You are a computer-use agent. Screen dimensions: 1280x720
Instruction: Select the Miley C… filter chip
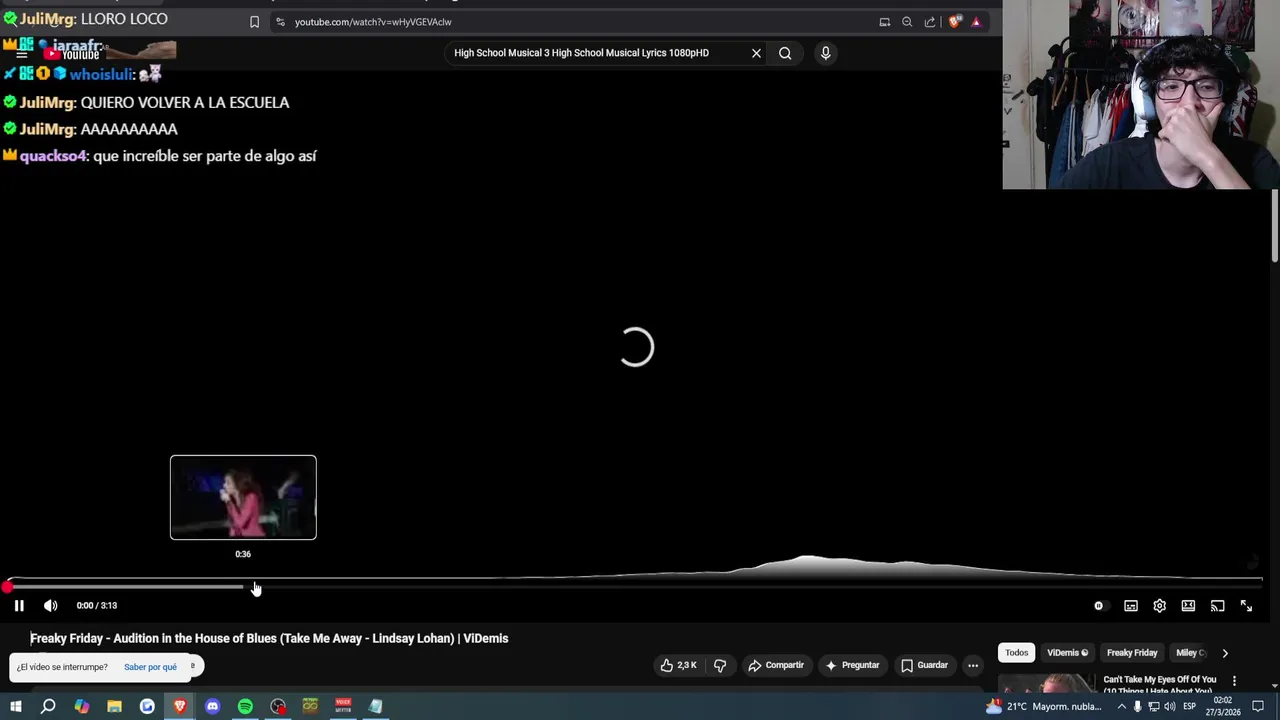pyautogui.click(x=1190, y=653)
